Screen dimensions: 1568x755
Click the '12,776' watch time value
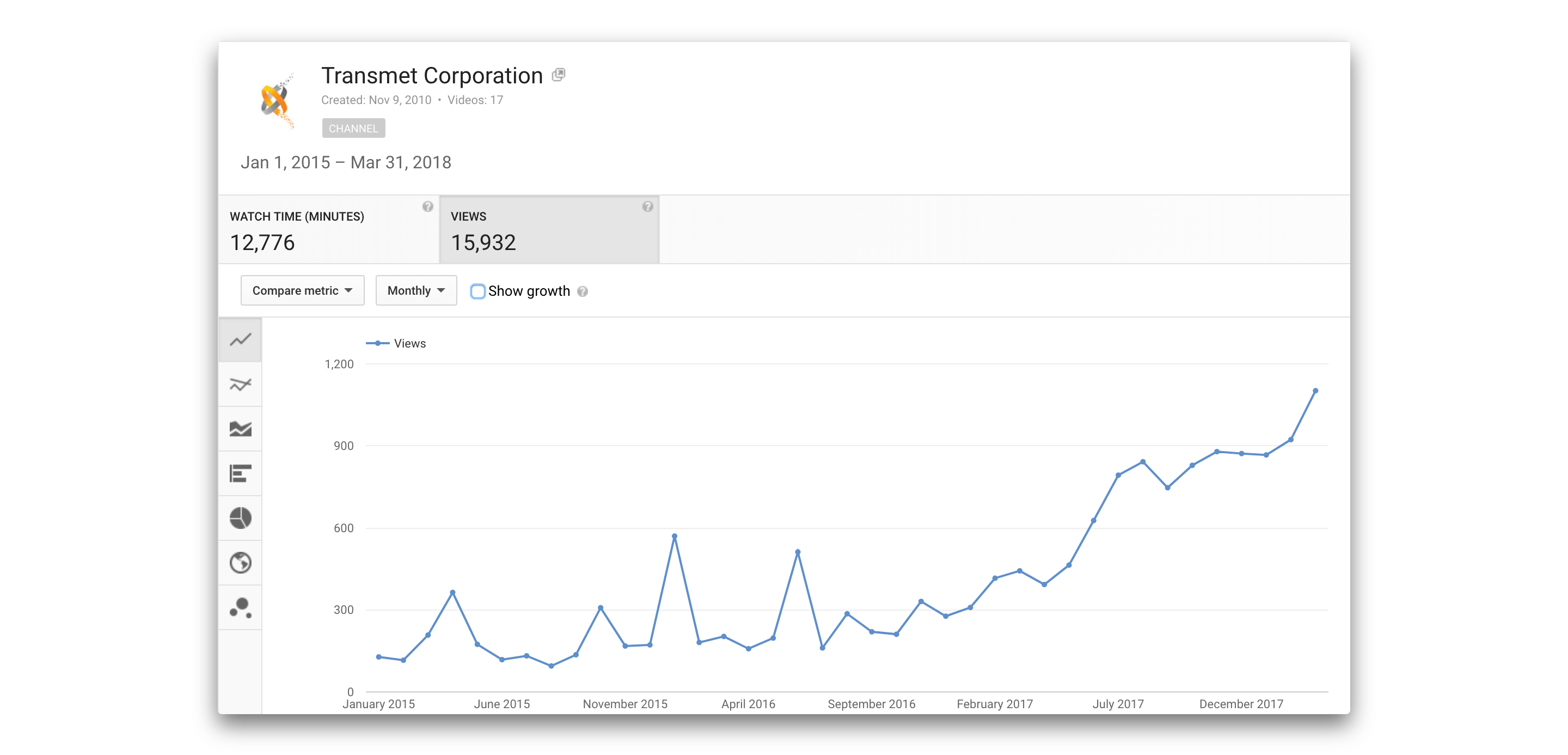pos(262,242)
